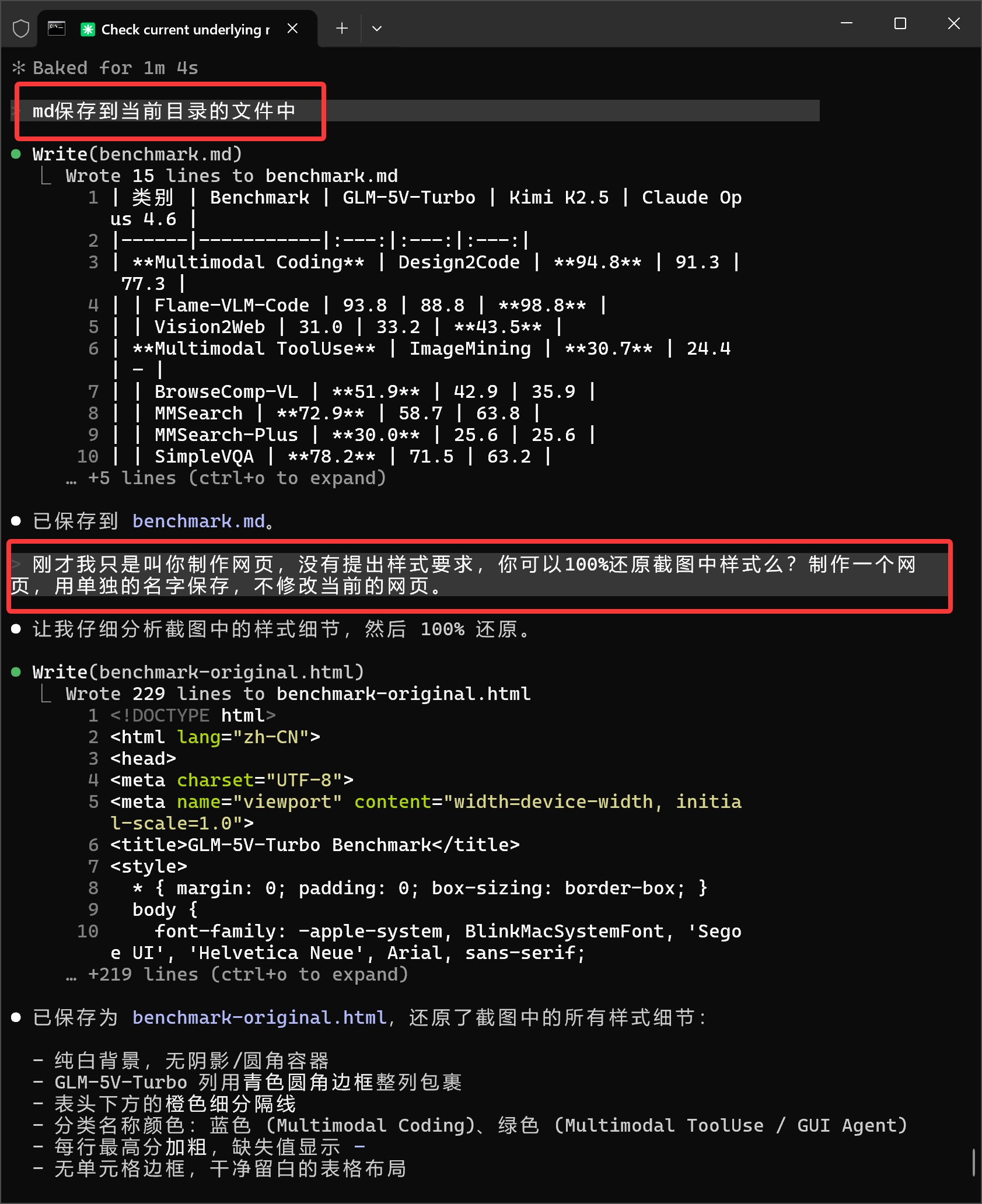Click the green asterisk tab icon
The image size is (982, 1204).
pyautogui.click(x=88, y=29)
